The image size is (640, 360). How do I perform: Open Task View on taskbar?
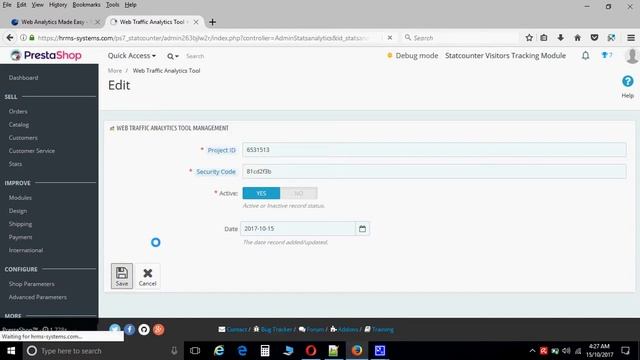[195, 351]
